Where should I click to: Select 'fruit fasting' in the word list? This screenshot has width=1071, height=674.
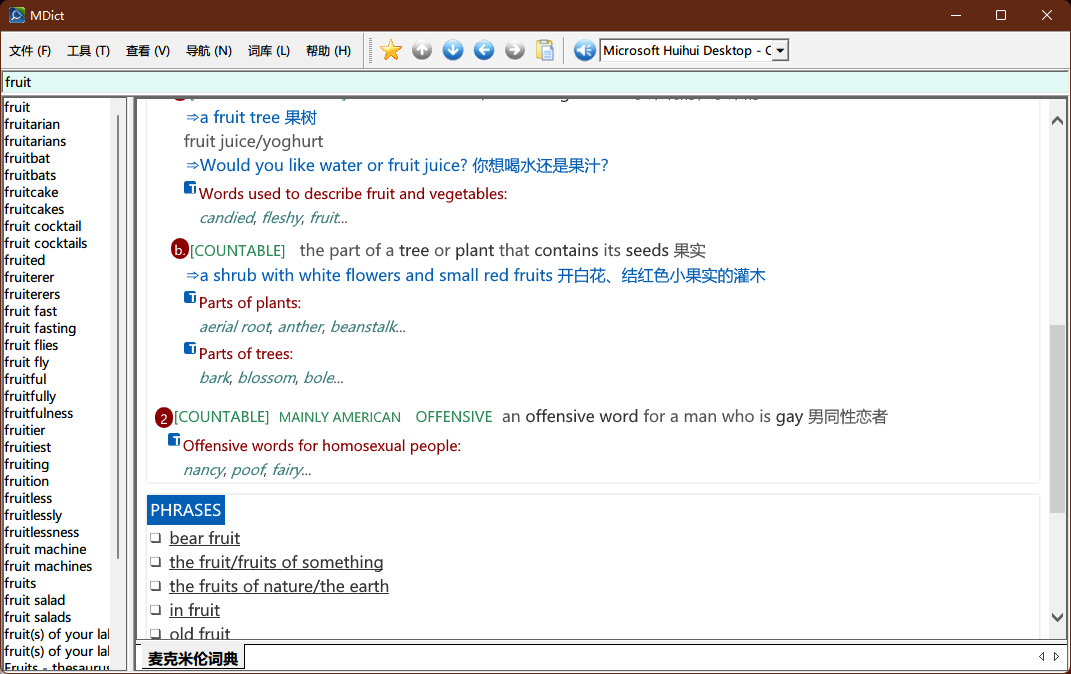(40, 328)
